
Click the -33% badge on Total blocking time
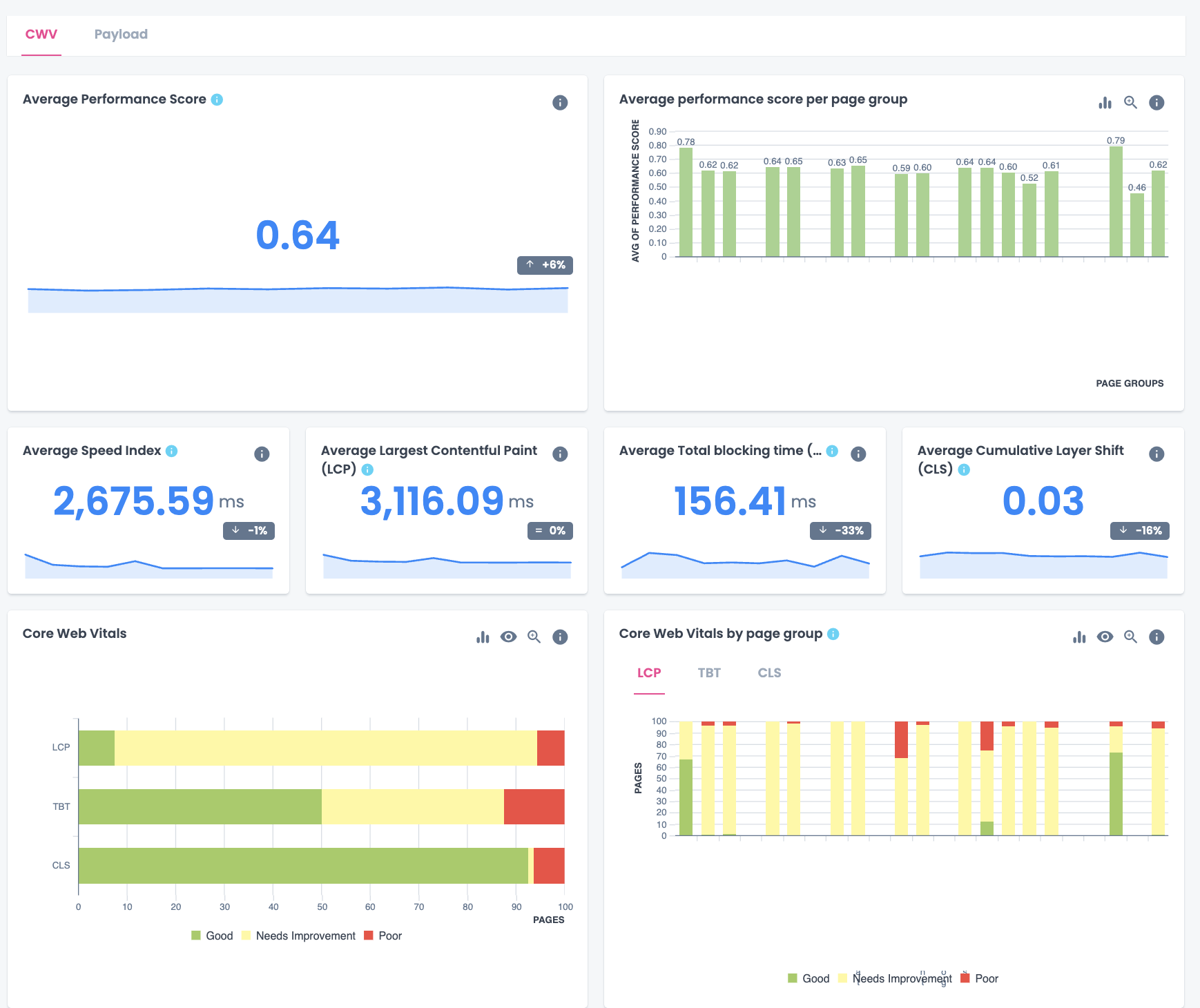(x=840, y=531)
